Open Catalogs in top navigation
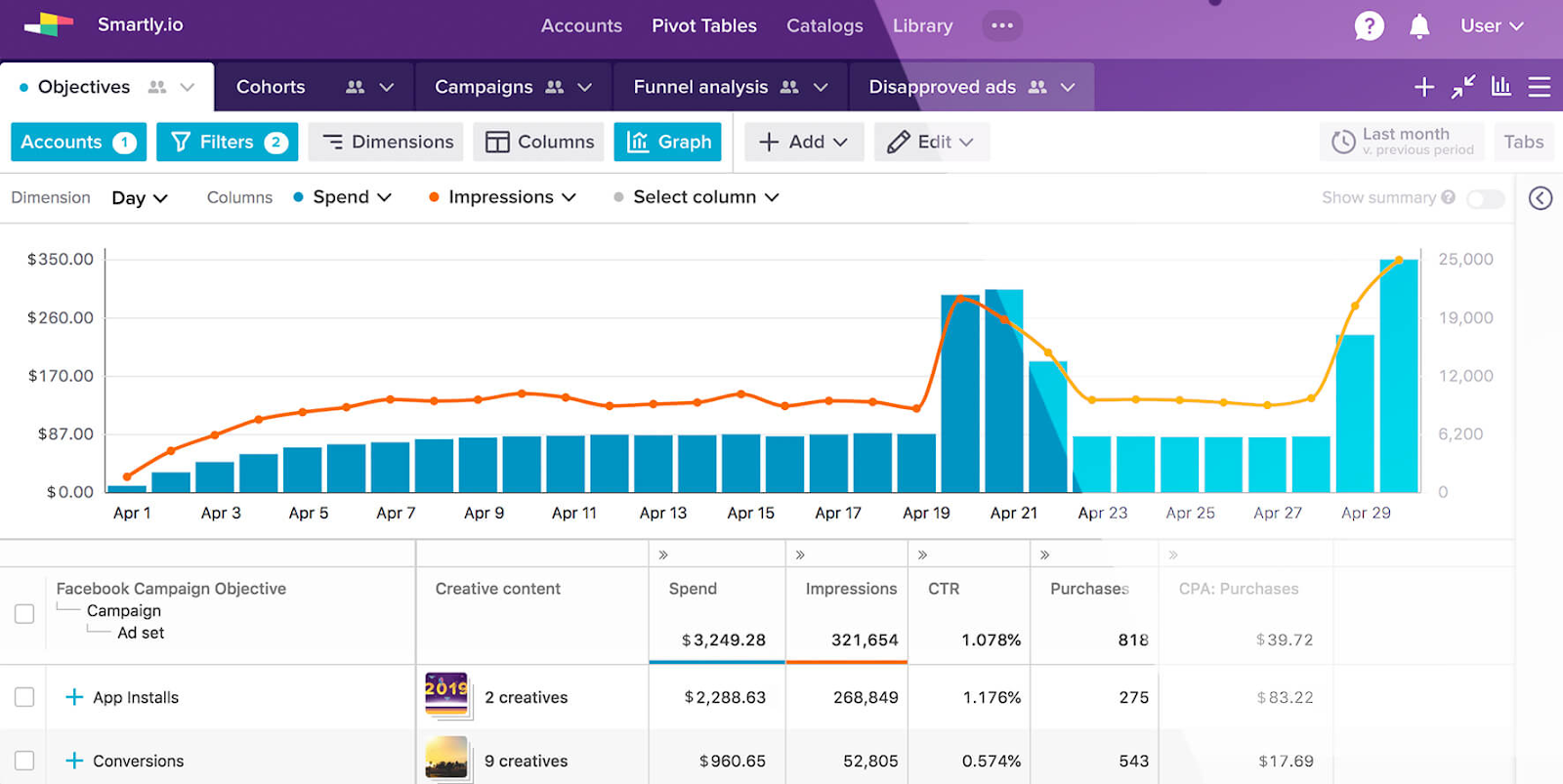The image size is (1563, 784). point(824,25)
